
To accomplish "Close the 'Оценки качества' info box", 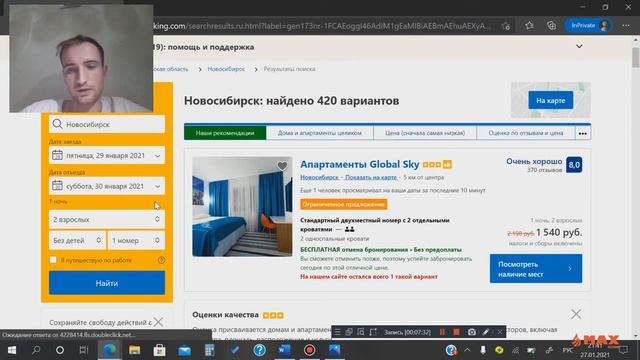I will tap(576, 314).
